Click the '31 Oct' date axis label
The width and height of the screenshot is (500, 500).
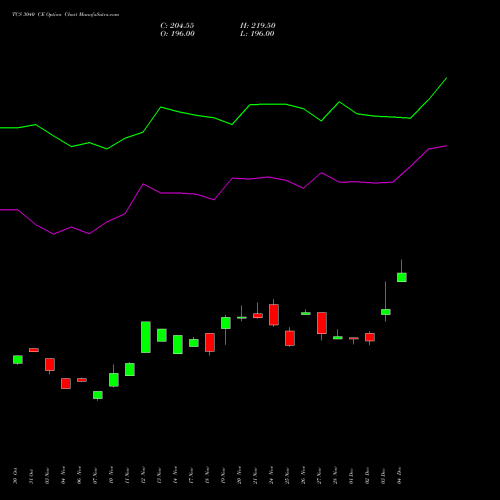click(x=31, y=476)
